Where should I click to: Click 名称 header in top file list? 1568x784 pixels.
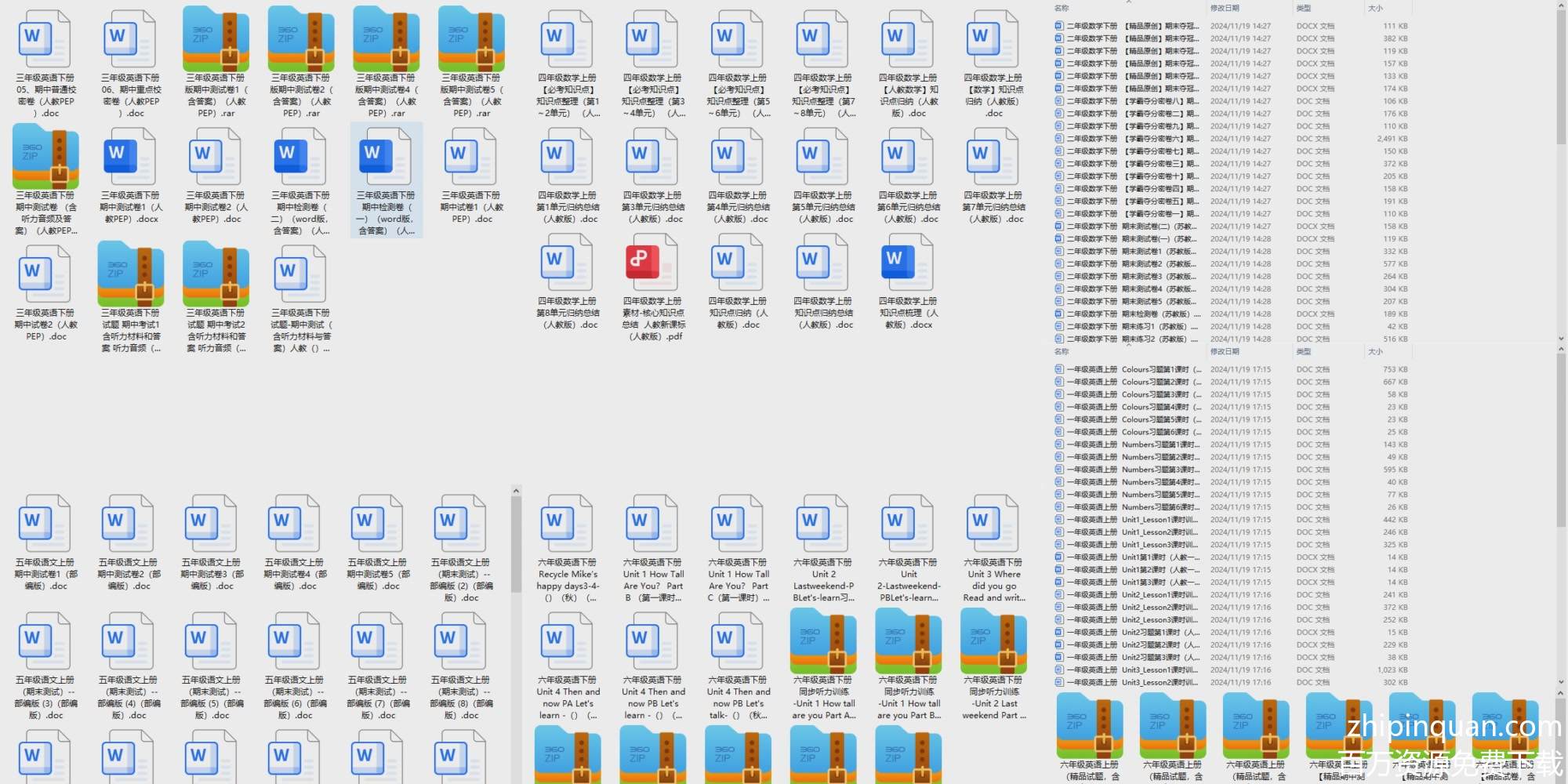point(1062,8)
